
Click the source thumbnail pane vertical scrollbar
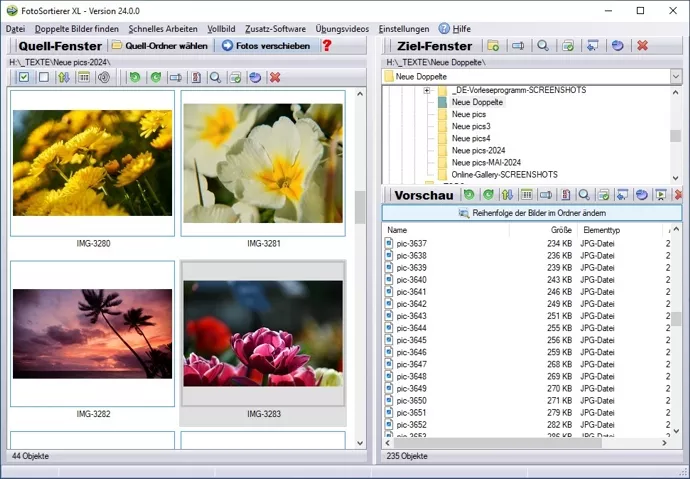point(360,205)
